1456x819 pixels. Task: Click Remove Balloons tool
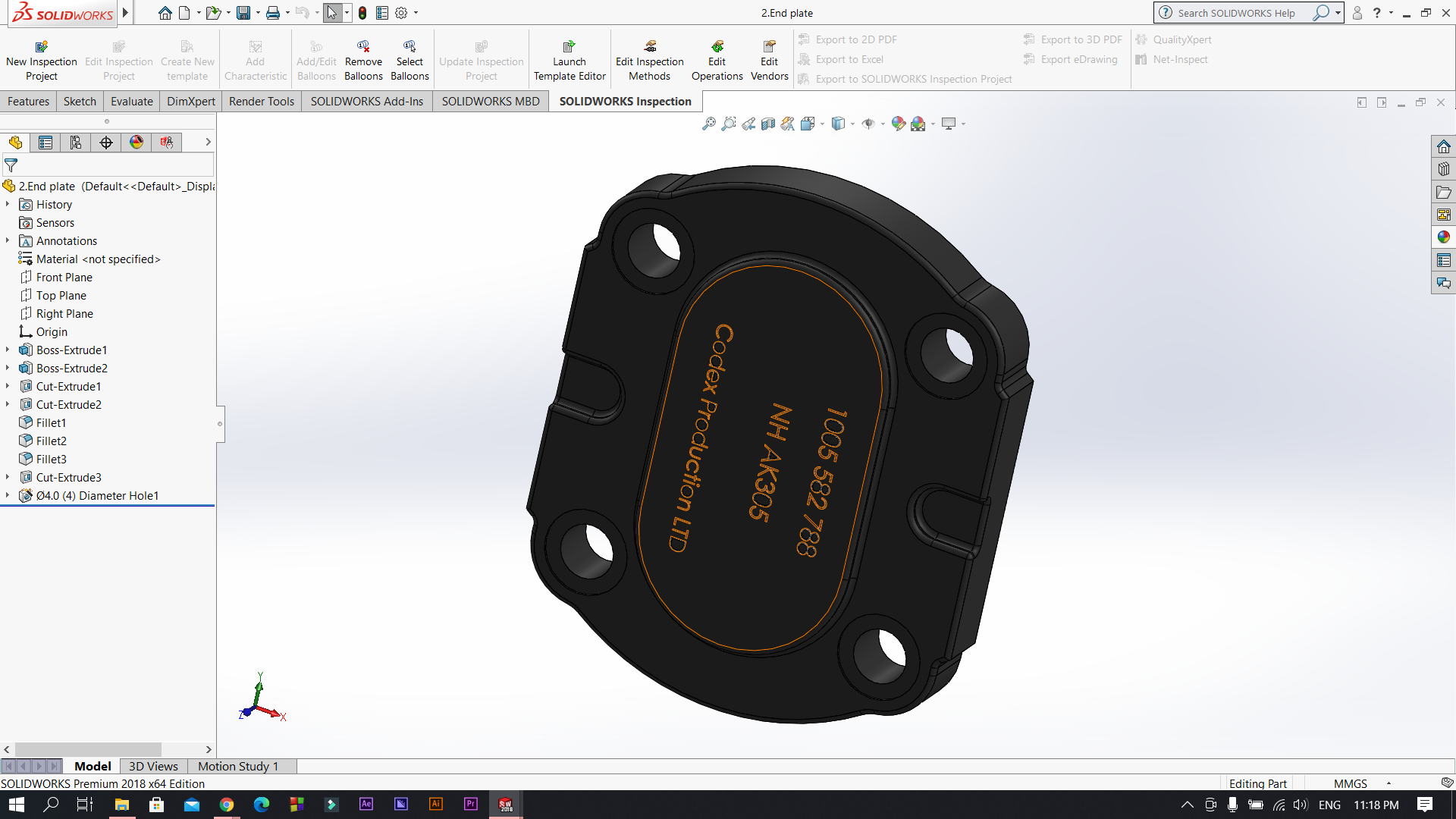point(363,61)
